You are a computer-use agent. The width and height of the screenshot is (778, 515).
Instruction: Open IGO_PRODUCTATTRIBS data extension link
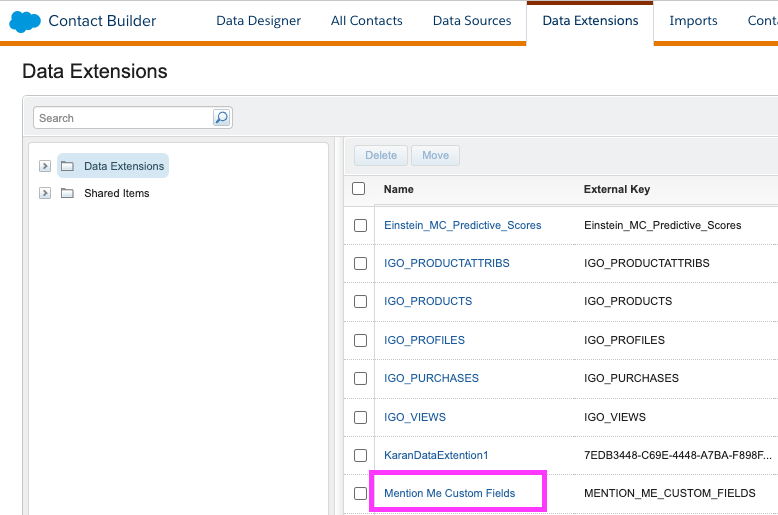click(447, 263)
